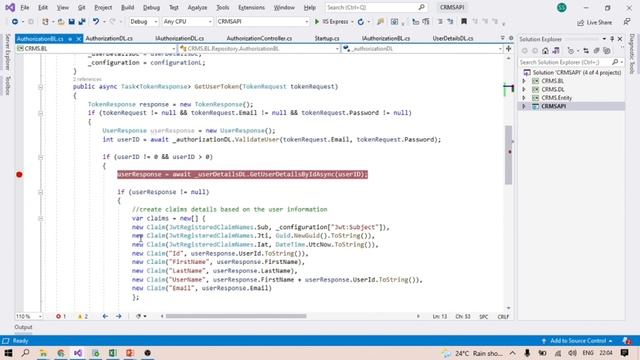
Task: Click Sync with Active Document icon
Action: tap(586, 51)
